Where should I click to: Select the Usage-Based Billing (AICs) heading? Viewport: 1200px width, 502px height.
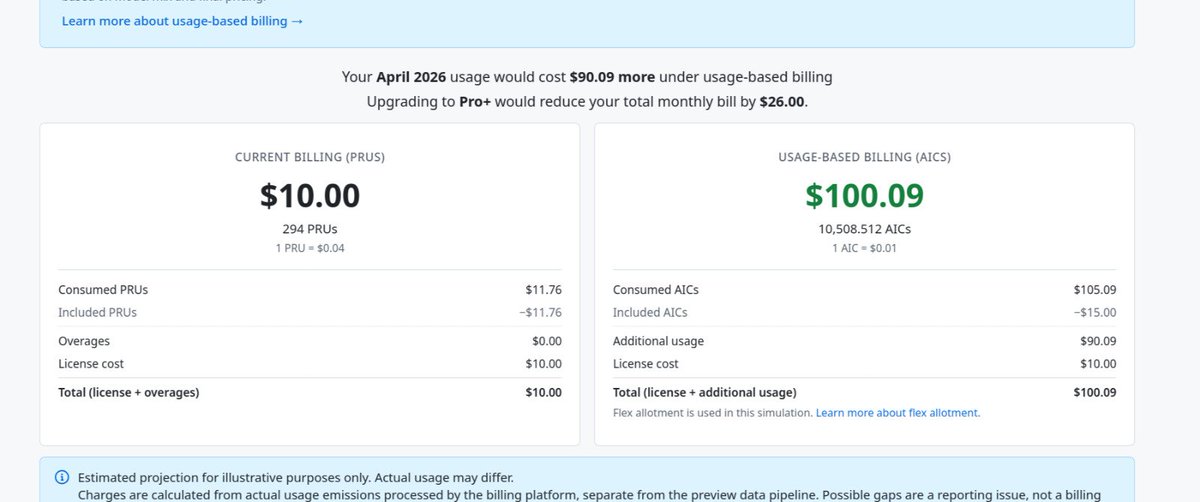[x=864, y=157]
